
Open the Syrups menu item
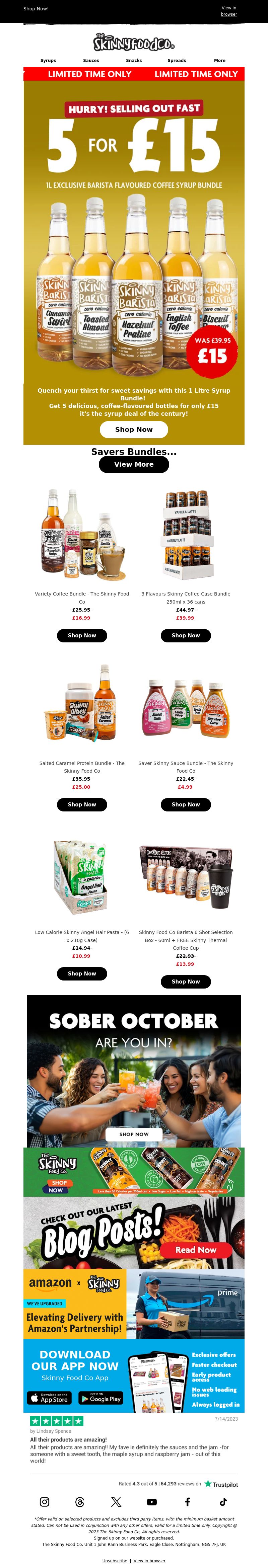48,61
